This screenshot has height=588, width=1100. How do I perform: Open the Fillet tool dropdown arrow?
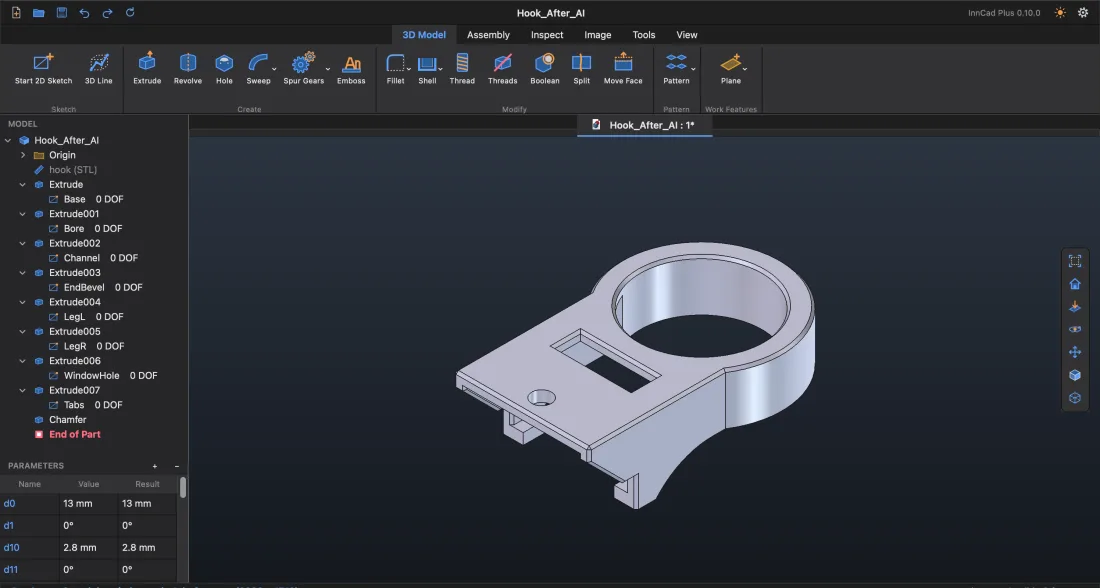[x=408, y=69]
